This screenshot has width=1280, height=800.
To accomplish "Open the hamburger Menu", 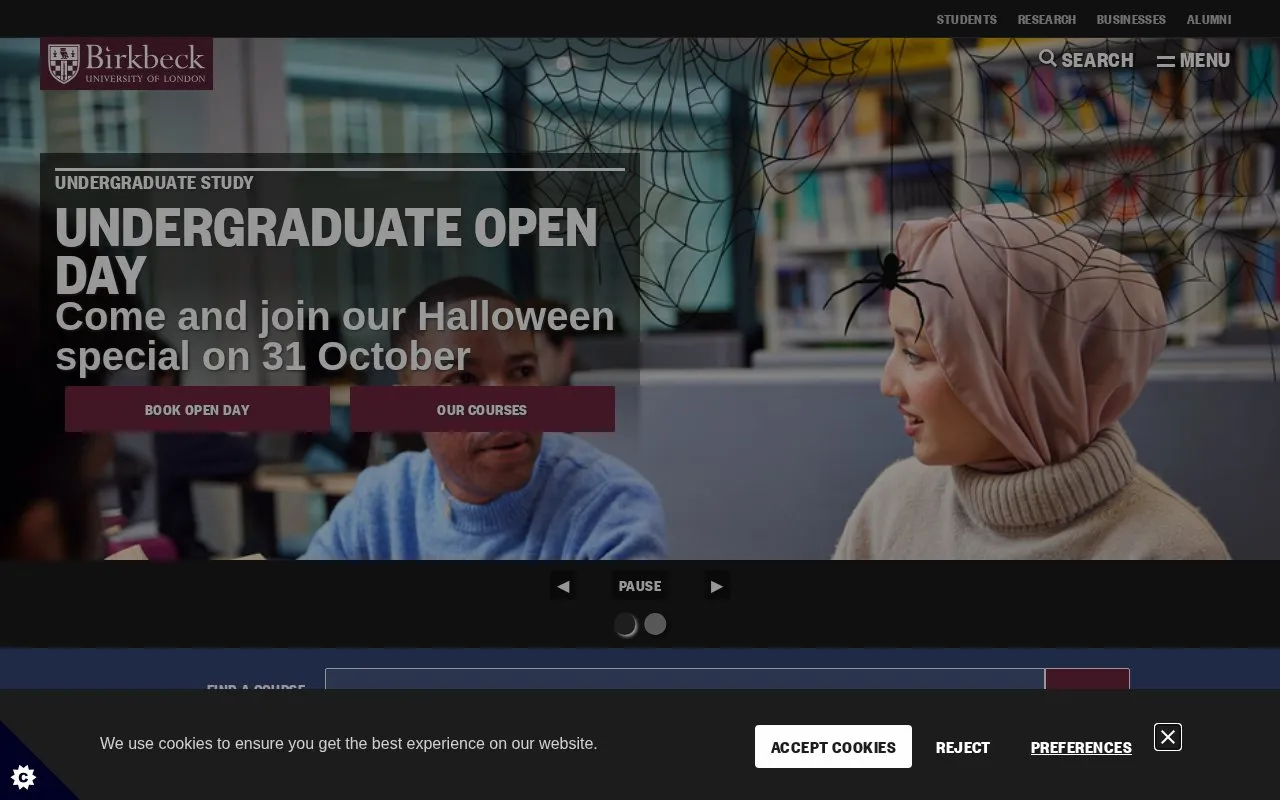I will (1193, 60).
